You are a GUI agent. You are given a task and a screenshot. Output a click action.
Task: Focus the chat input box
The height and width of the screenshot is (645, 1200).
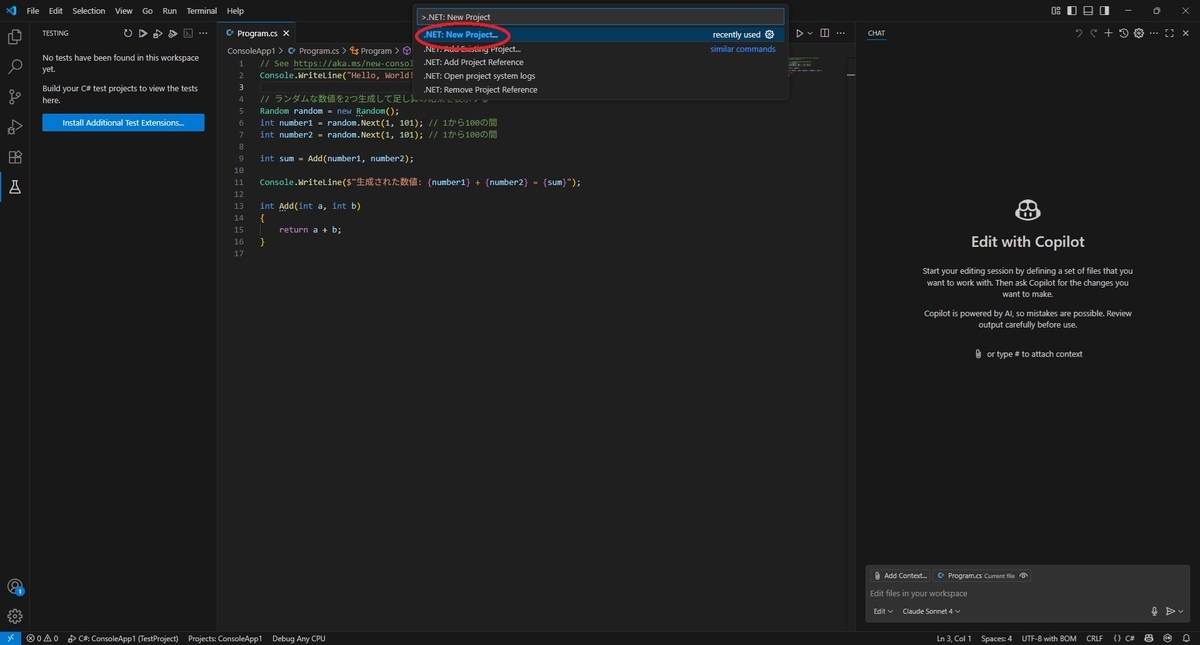(x=1026, y=593)
